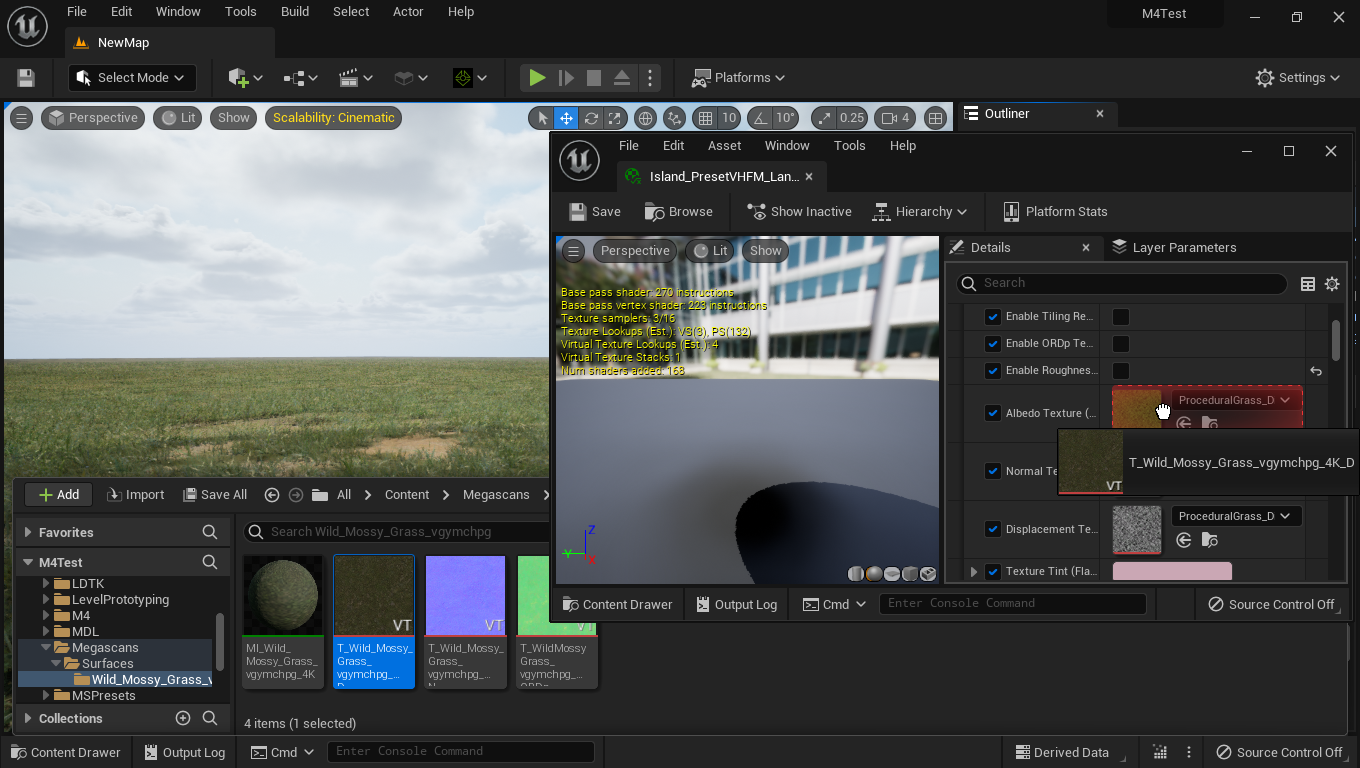Screen dimensions: 1360x768
Task: Open the Build menu in the main menu bar
Action: point(294,12)
